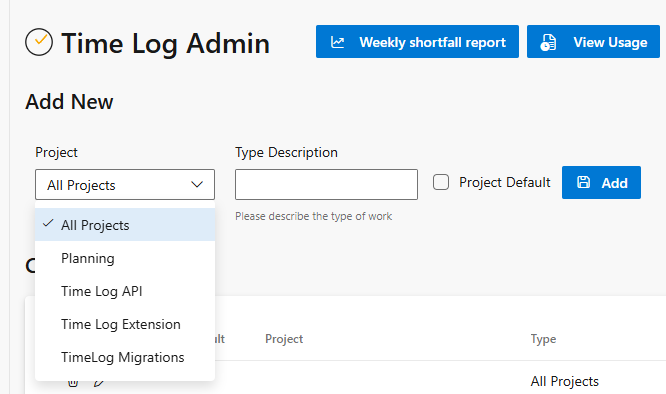Click the pencil edit icon in first row
The width and height of the screenshot is (666, 394).
[x=99, y=383]
